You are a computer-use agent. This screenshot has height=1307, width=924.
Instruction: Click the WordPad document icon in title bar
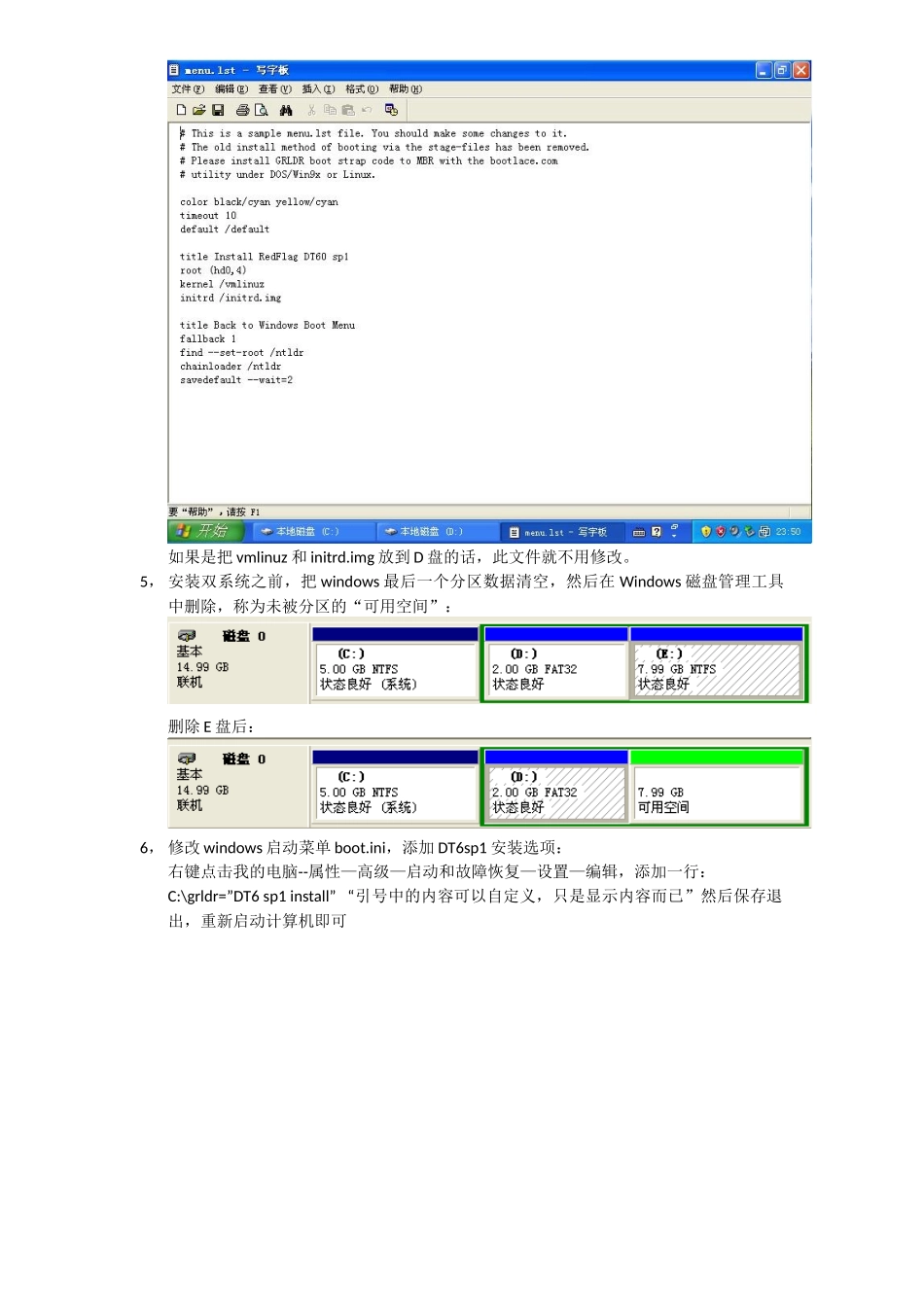[x=174, y=70]
